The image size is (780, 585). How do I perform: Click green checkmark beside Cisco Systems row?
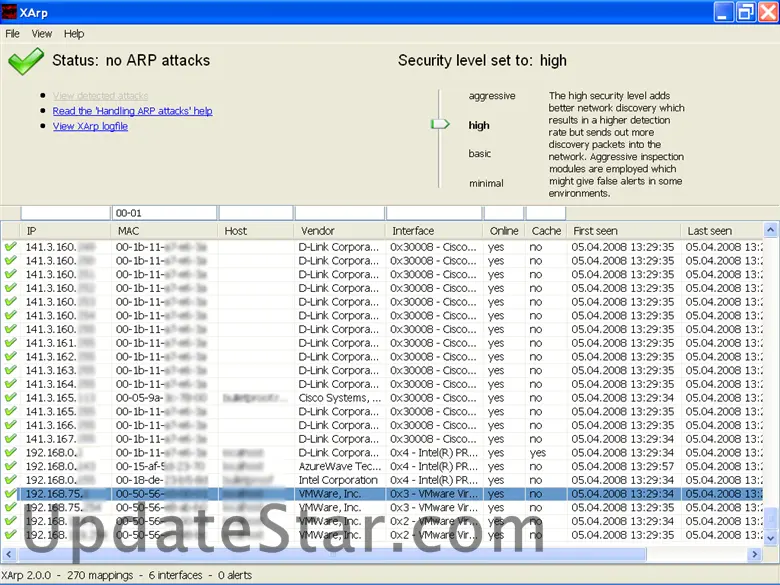pyautogui.click(x=11, y=398)
